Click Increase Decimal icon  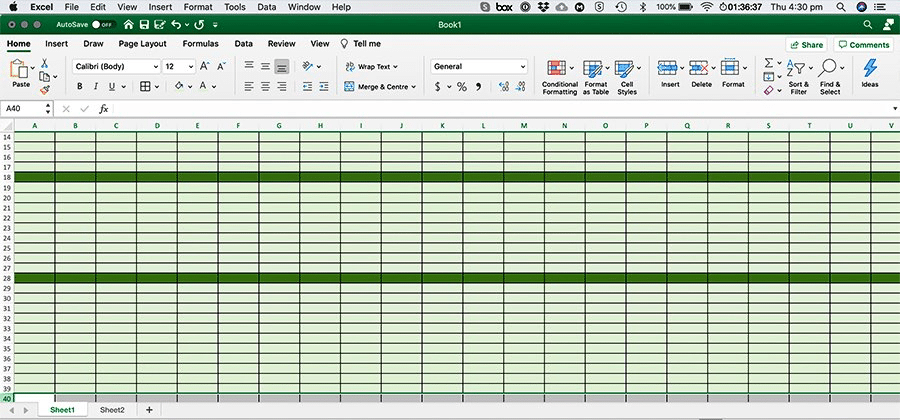click(504, 87)
